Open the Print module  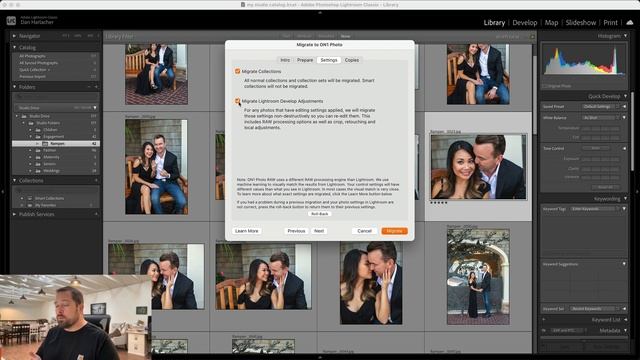(x=611, y=23)
